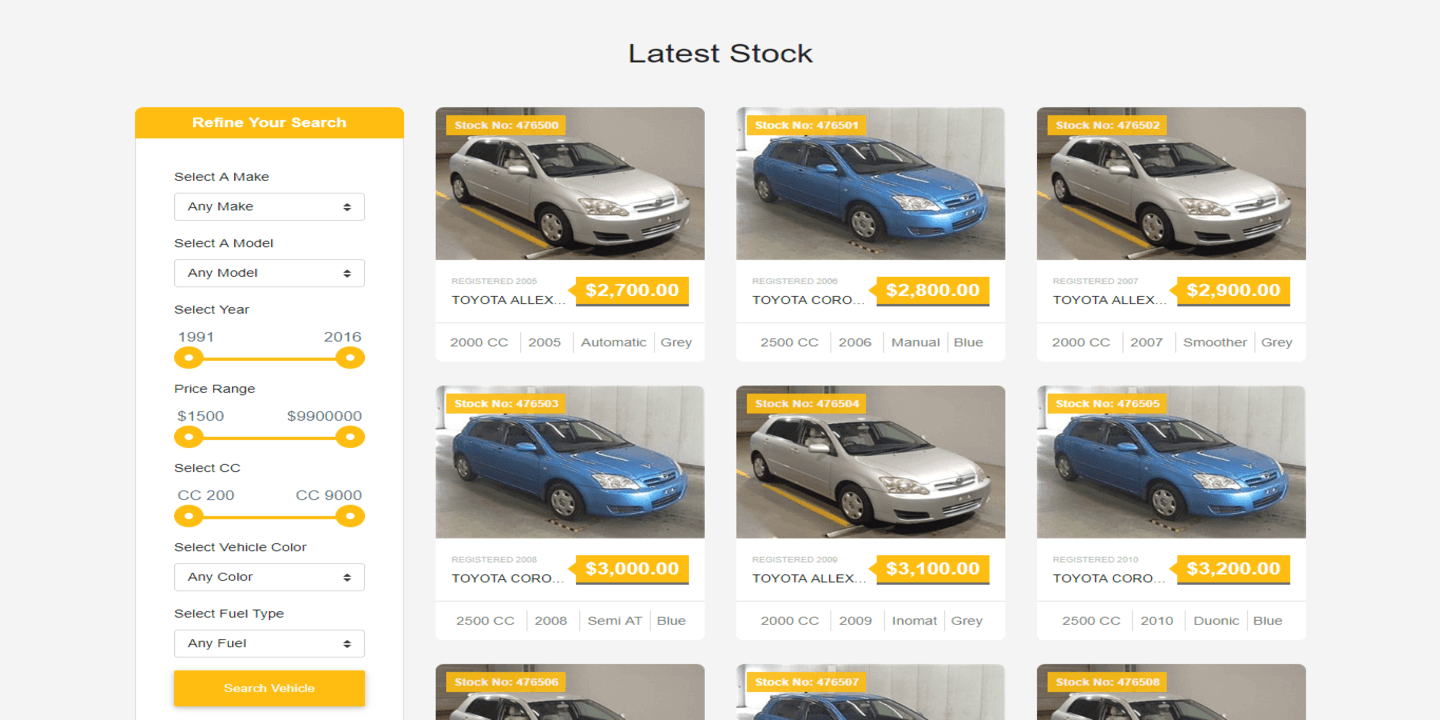Click the $2,900.00 price tag
Screen dimensions: 1440x720
(1233, 291)
